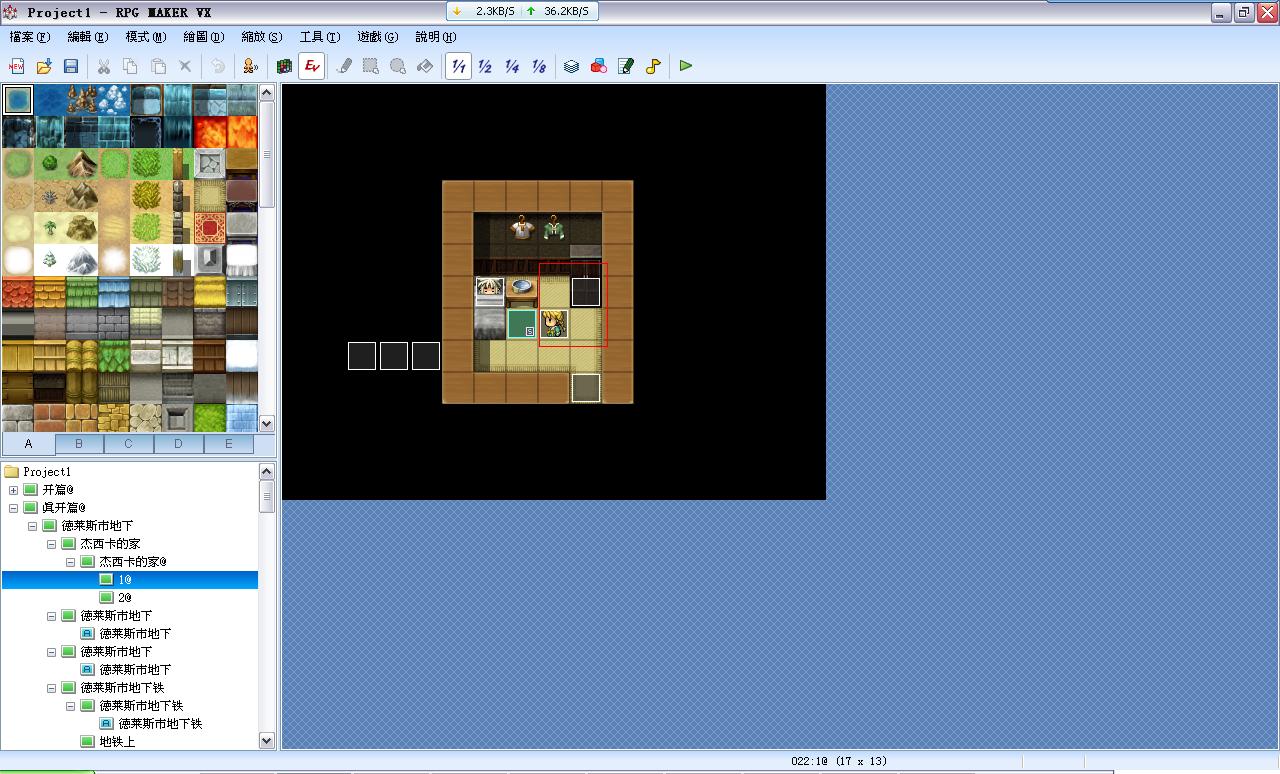Collapse the 德莱斯市地下铁 tree branch

(51, 688)
